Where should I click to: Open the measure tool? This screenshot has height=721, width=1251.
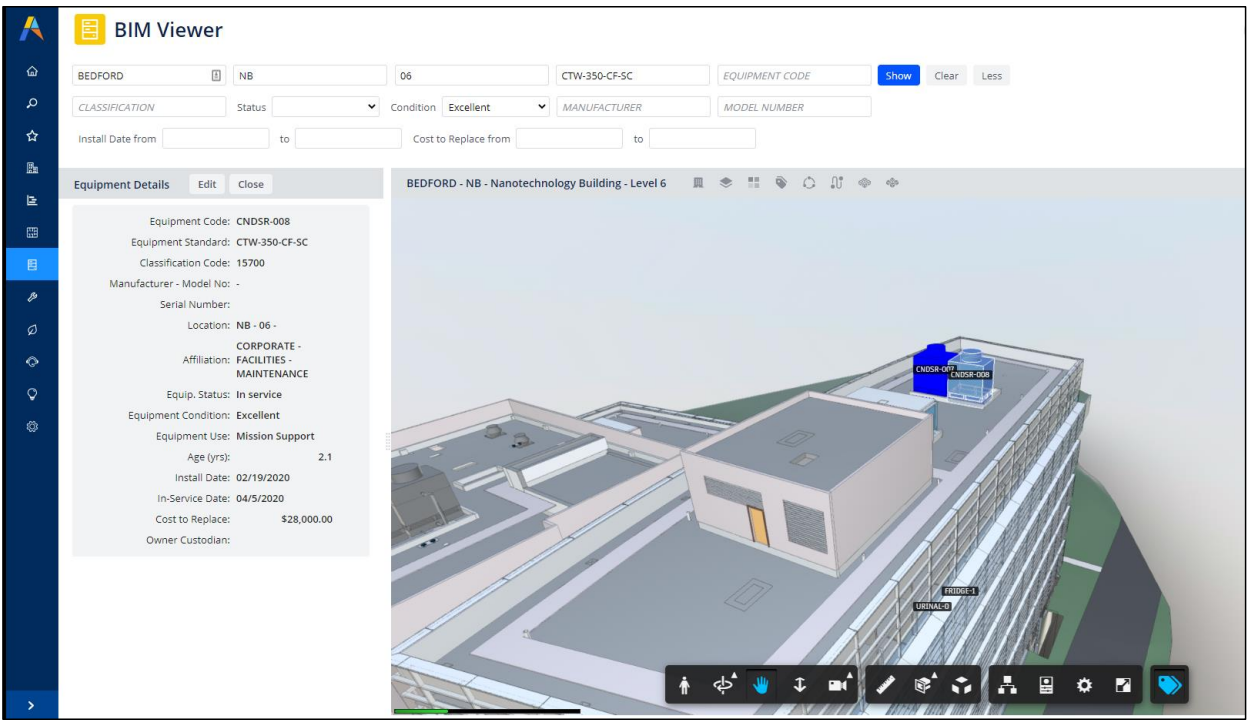(884, 686)
